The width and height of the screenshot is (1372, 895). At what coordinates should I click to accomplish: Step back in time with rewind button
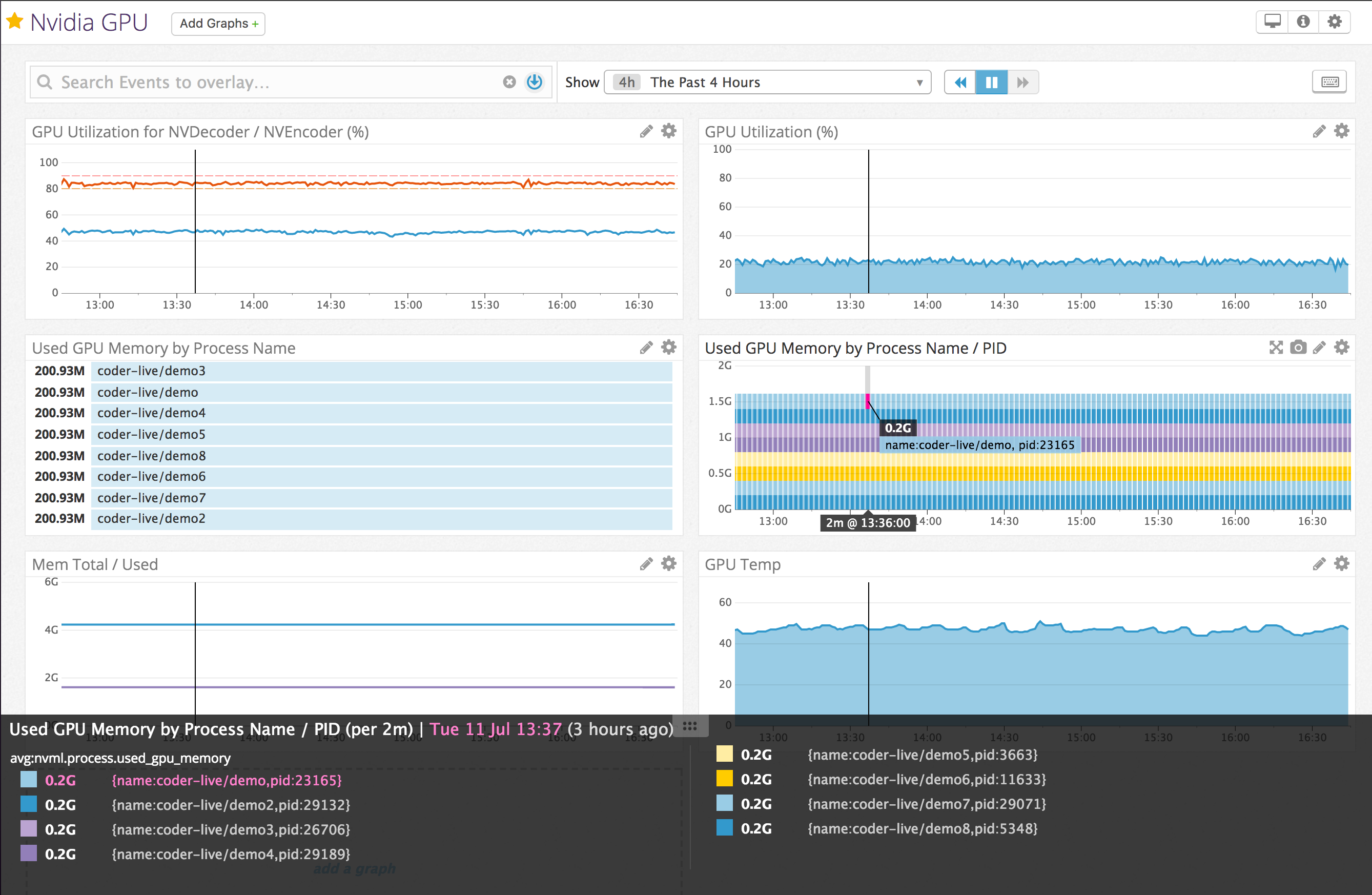click(960, 82)
